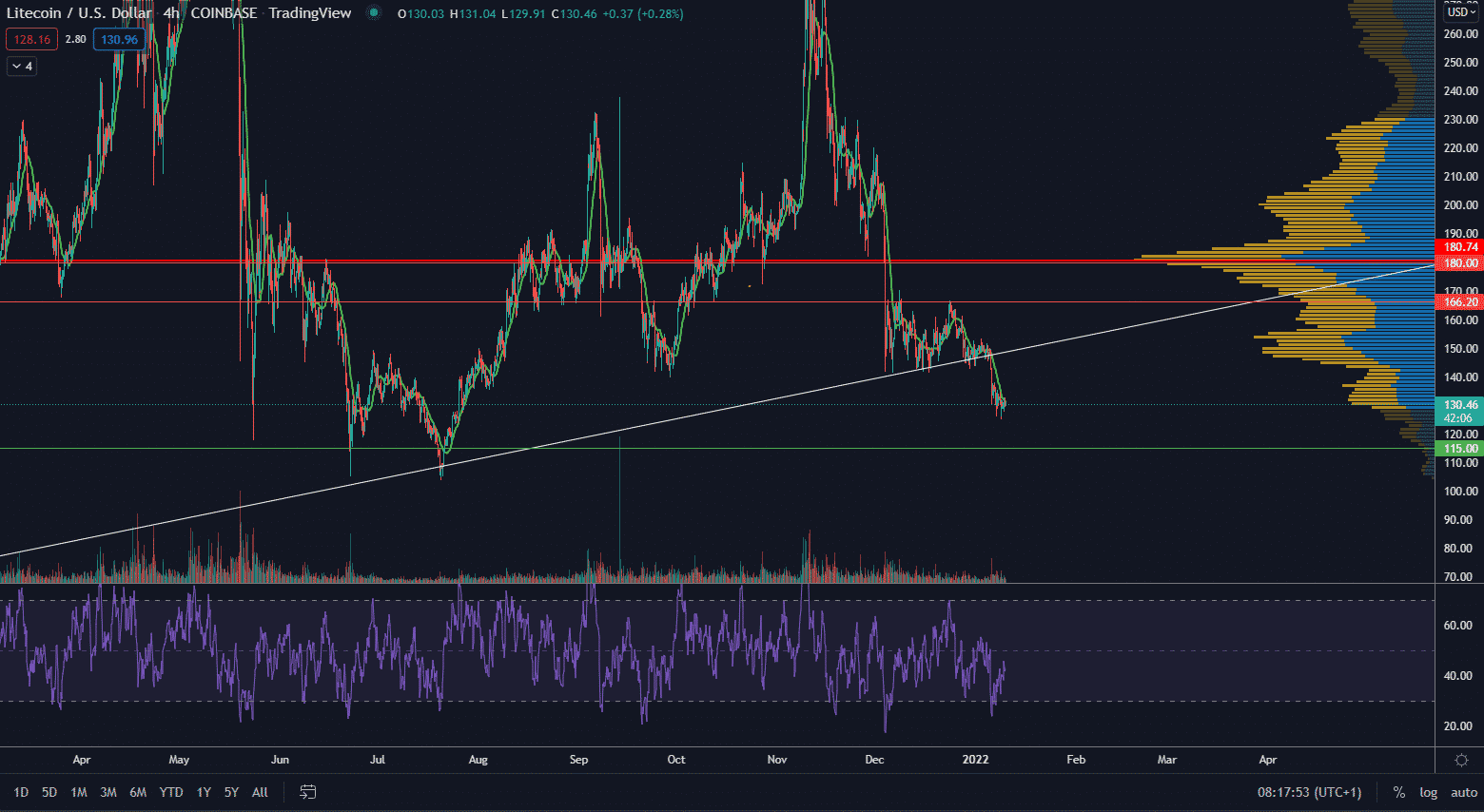Open timezone menu showing UTC+1
Viewport: 1484px width, 812px height.
pyautogui.click(x=1309, y=792)
